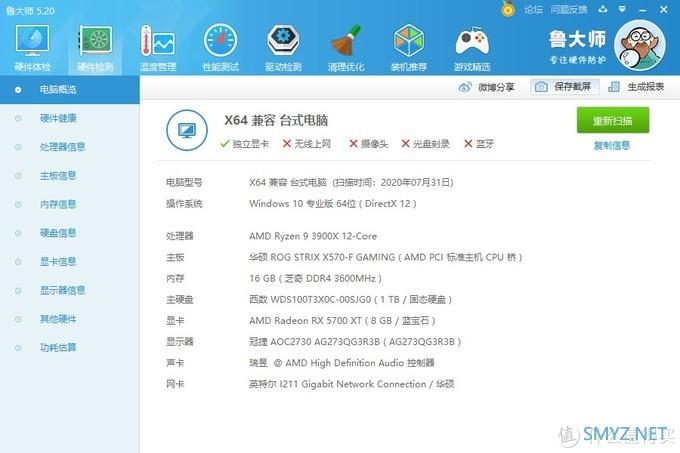Click the AMD High Definition Audio entry
680x453 pixels.
coord(342,363)
